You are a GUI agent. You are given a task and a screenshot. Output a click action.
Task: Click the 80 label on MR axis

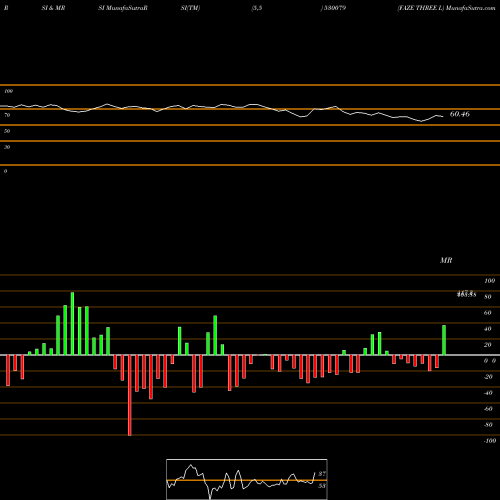(488, 297)
